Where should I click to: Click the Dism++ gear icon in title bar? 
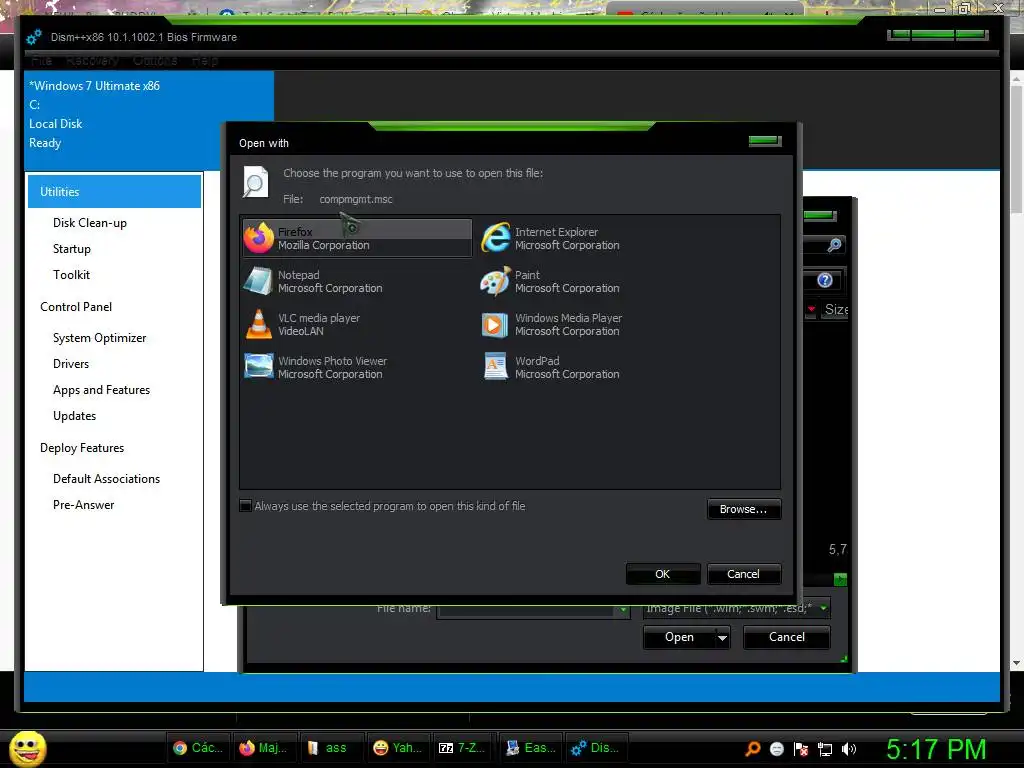tap(34, 37)
